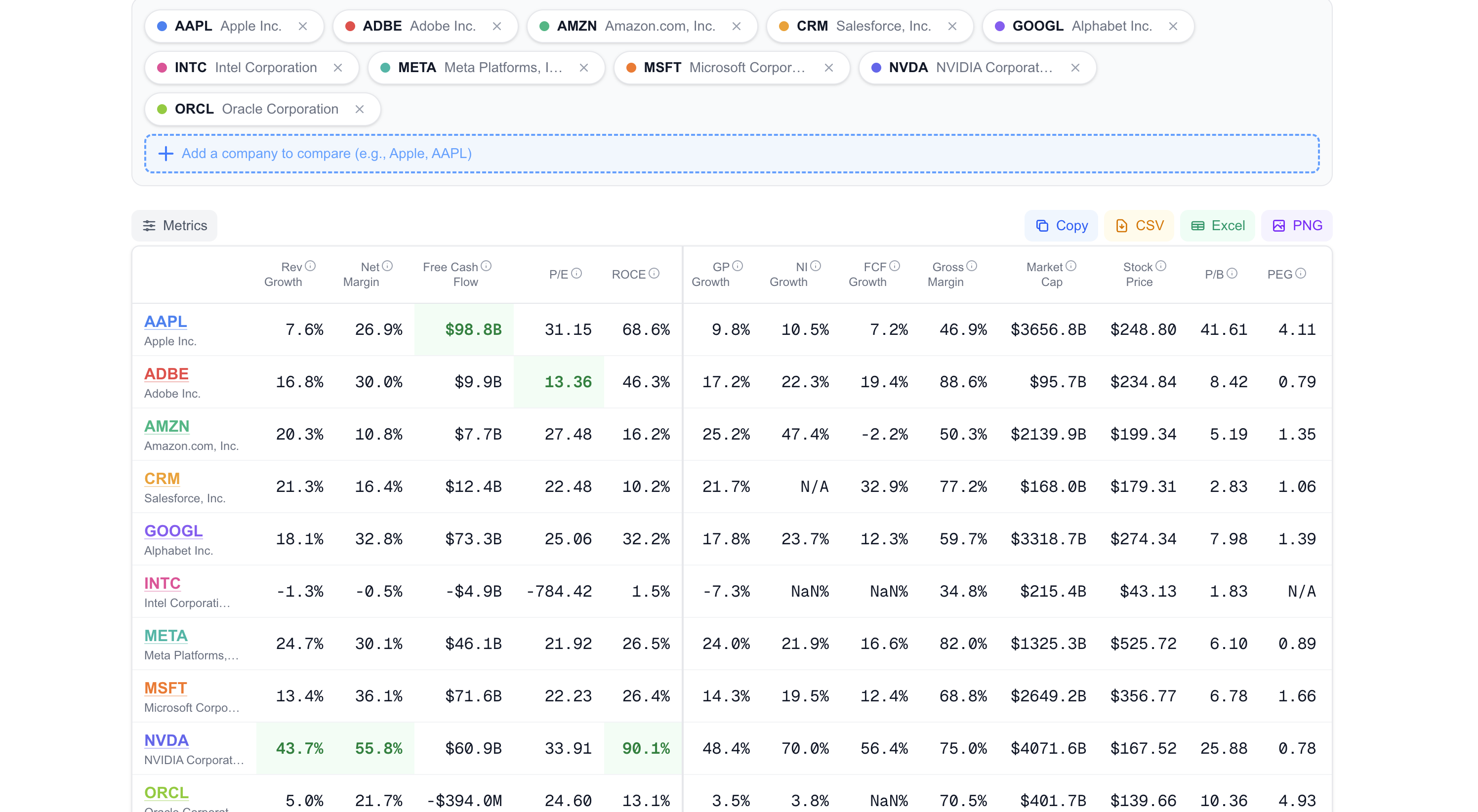
Task: Click info icon next to PEG
Action: [1301, 274]
